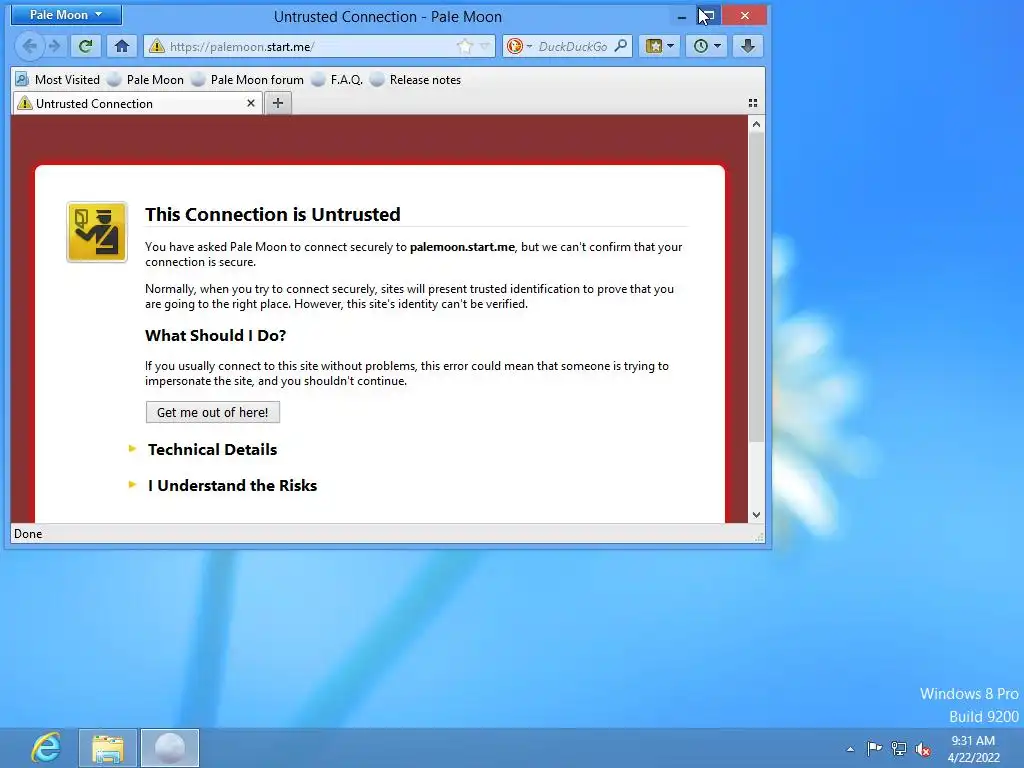Click the vertical scrollbar thumb
Screen dimensions: 1024x768
[756, 287]
